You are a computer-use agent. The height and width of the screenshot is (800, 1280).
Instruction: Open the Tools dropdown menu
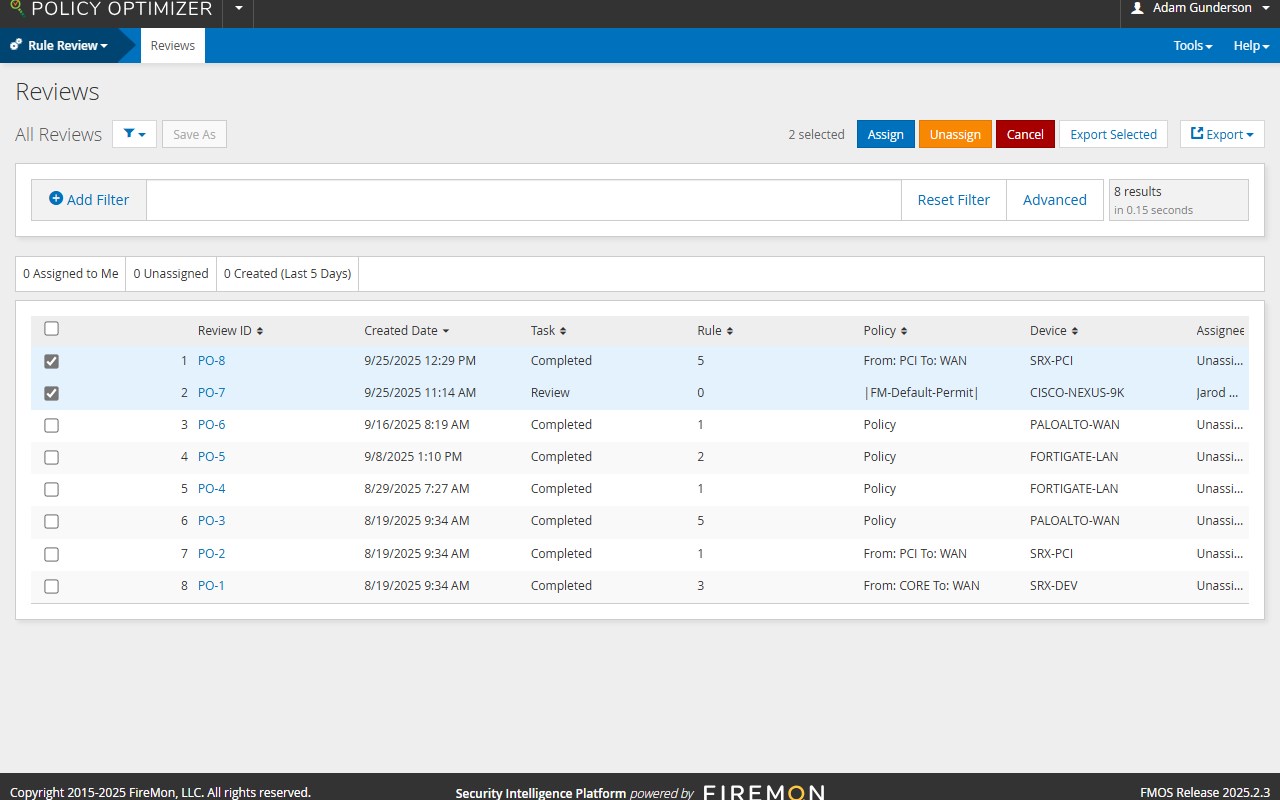[1193, 46]
